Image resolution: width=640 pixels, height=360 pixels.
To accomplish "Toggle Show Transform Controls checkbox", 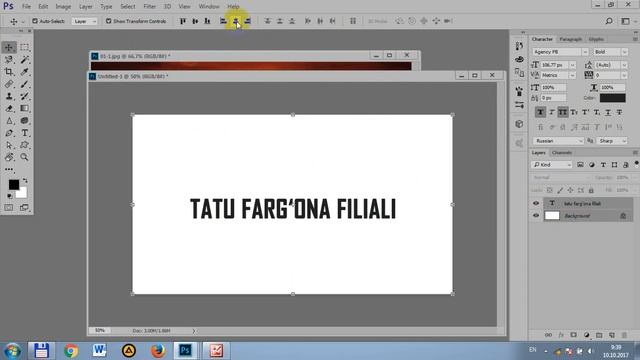I will point(109,21).
